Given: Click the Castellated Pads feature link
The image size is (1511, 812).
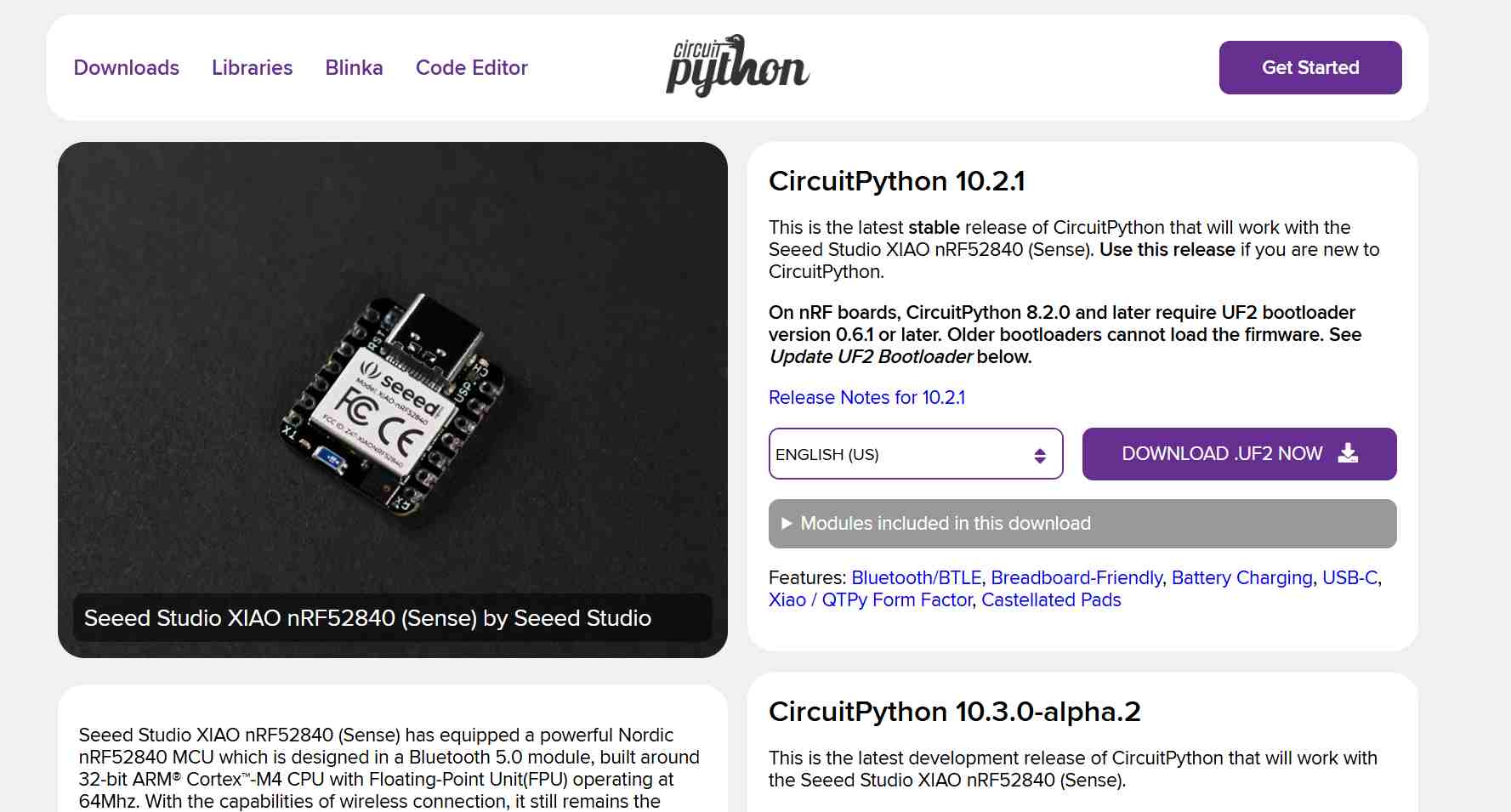Looking at the screenshot, I should [1051, 599].
